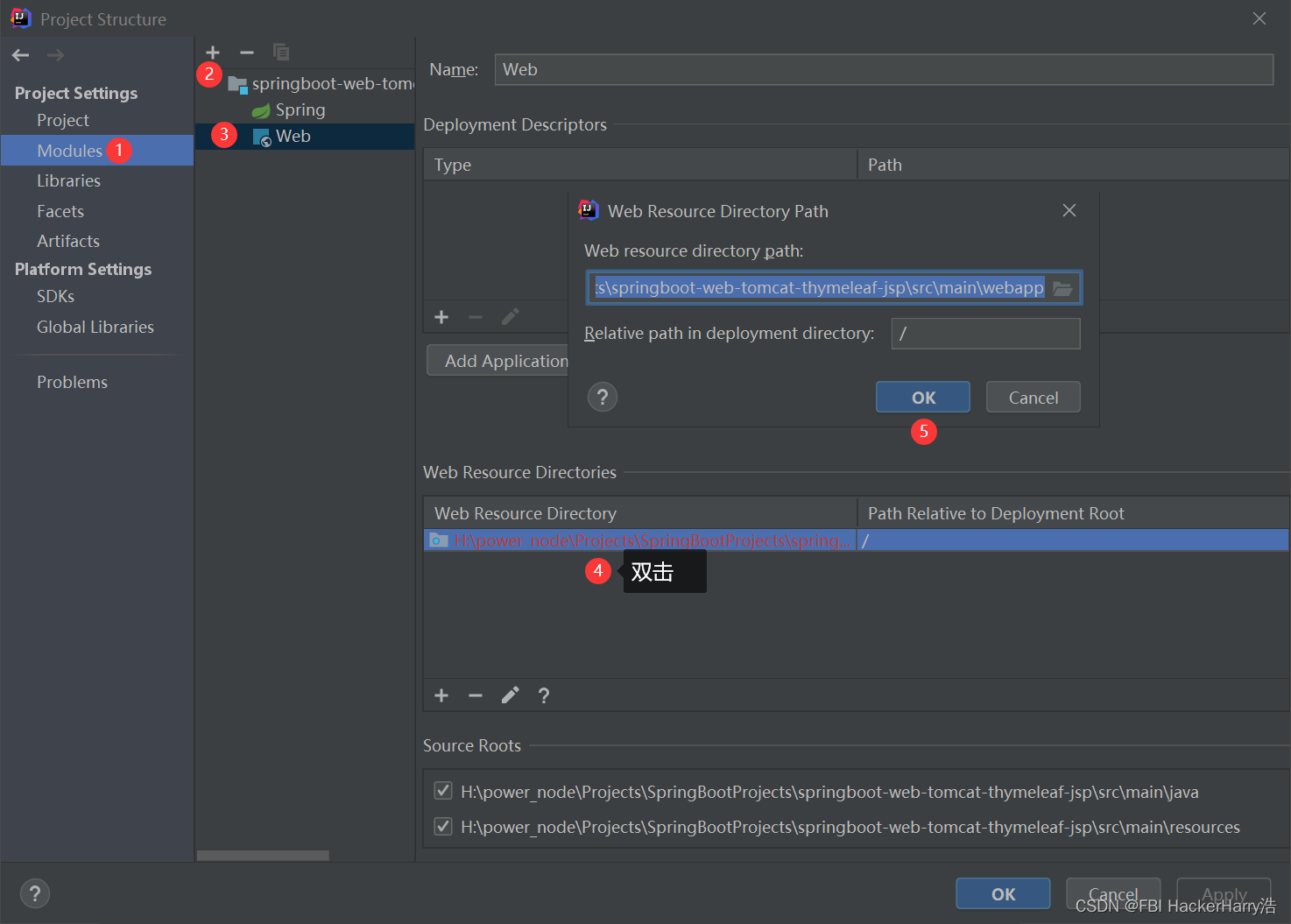This screenshot has width=1291, height=924.
Task: Add a web resource directory
Action: pyautogui.click(x=441, y=695)
